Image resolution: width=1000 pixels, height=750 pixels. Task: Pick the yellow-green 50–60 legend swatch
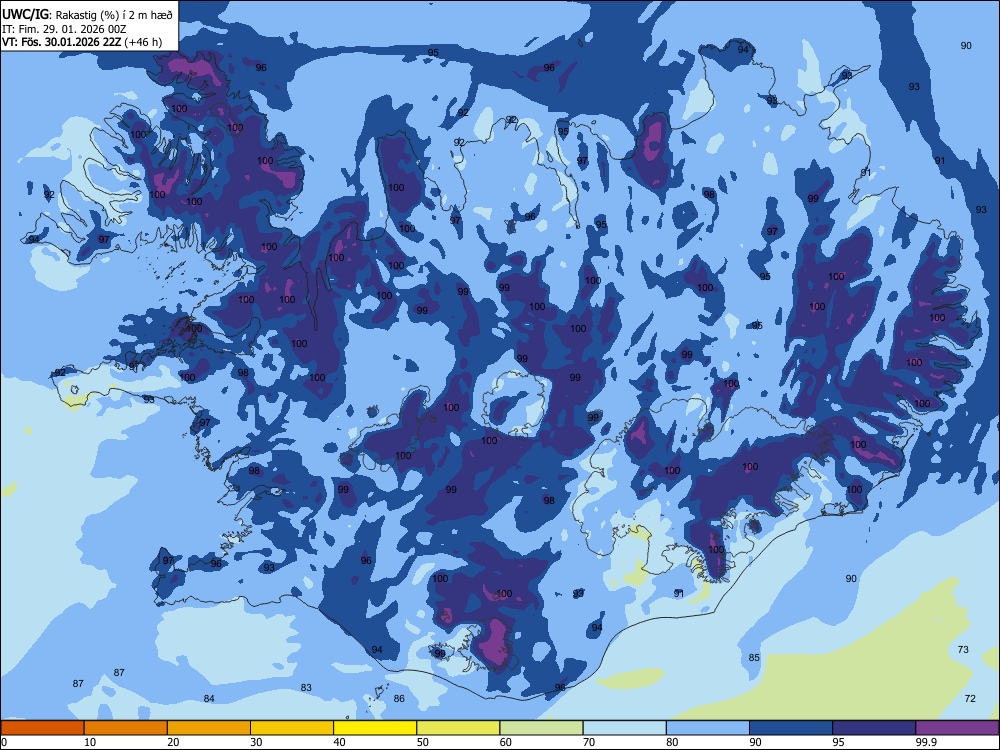click(x=458, y=728)
